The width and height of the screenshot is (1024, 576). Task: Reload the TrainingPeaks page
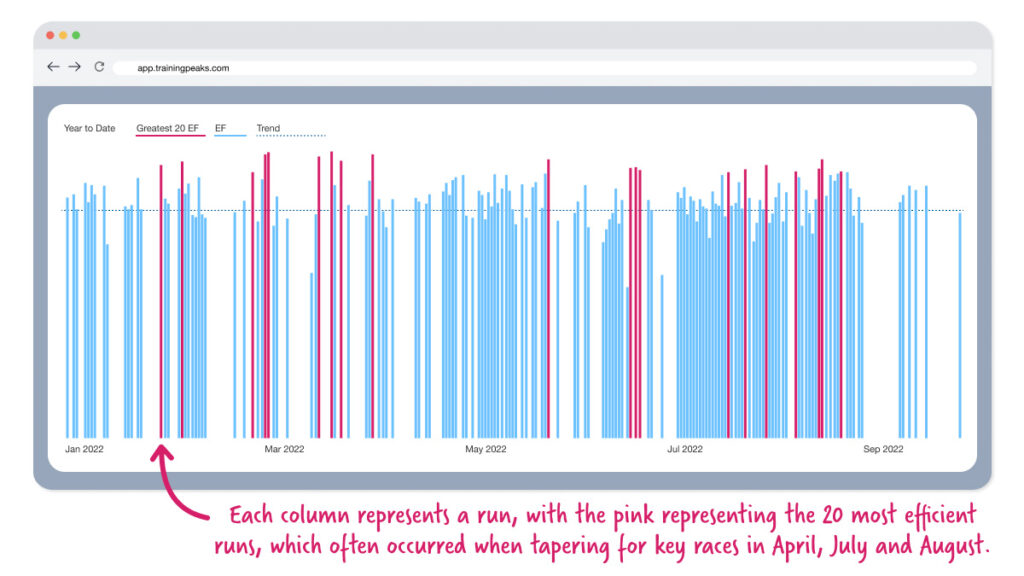[99, 67]
